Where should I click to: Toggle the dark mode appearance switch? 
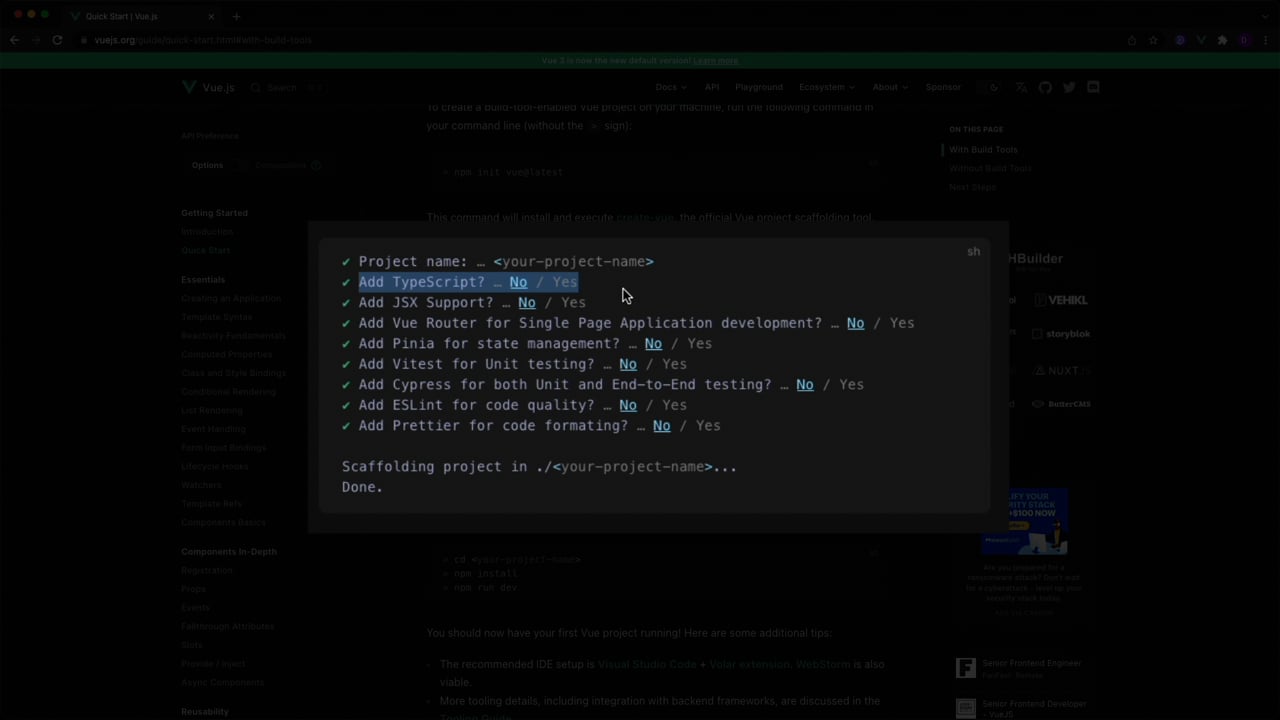(x=987, y=87)
